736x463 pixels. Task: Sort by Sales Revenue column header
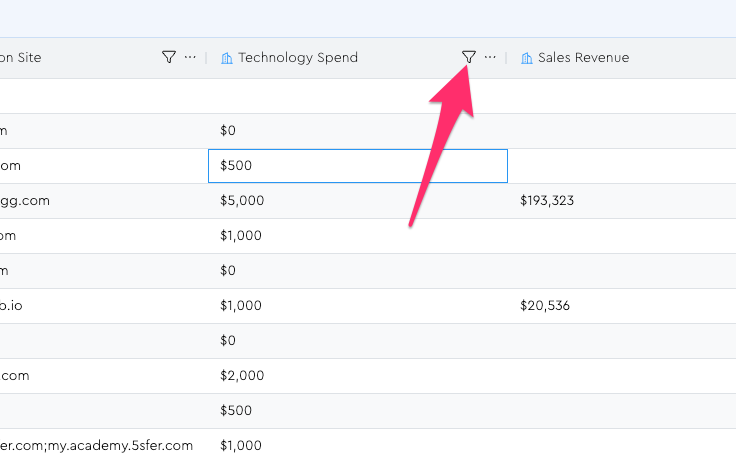[583, 58]
